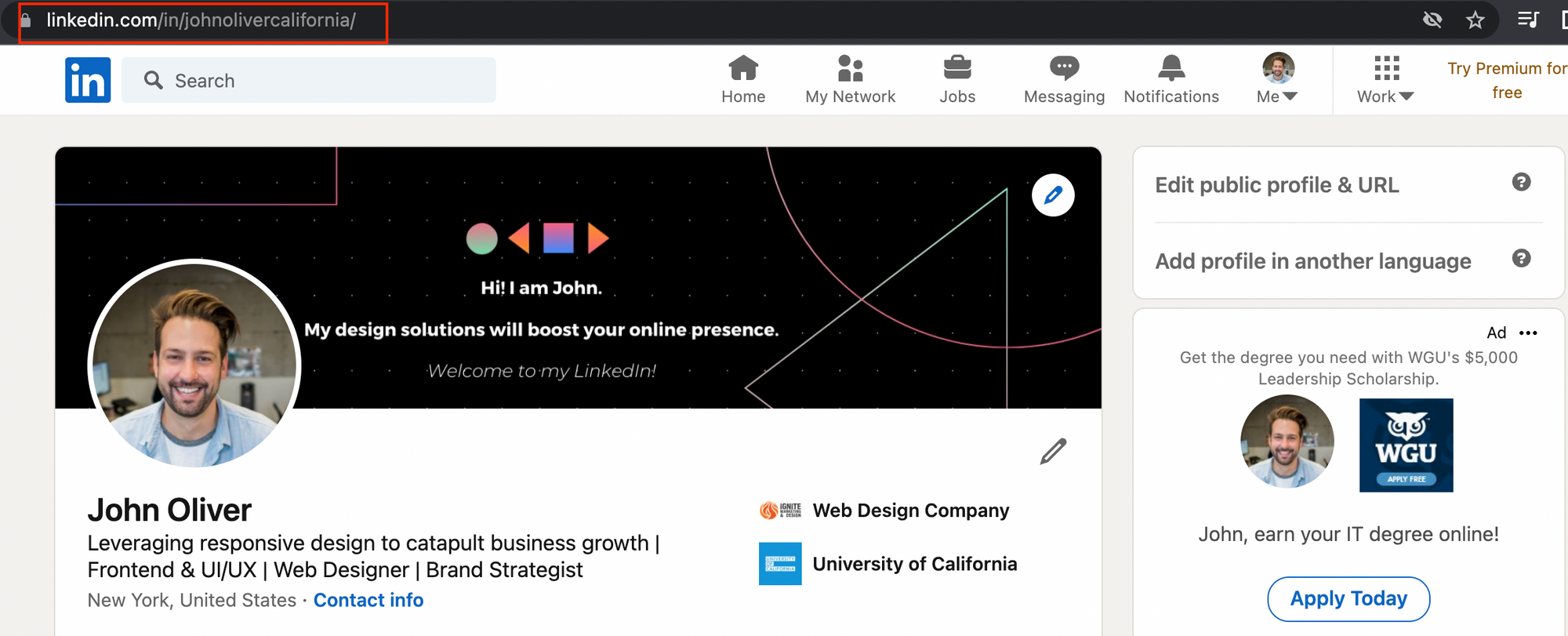
Task: Open the ad options ellipsis menu
Action: [x=1529, y=333]
